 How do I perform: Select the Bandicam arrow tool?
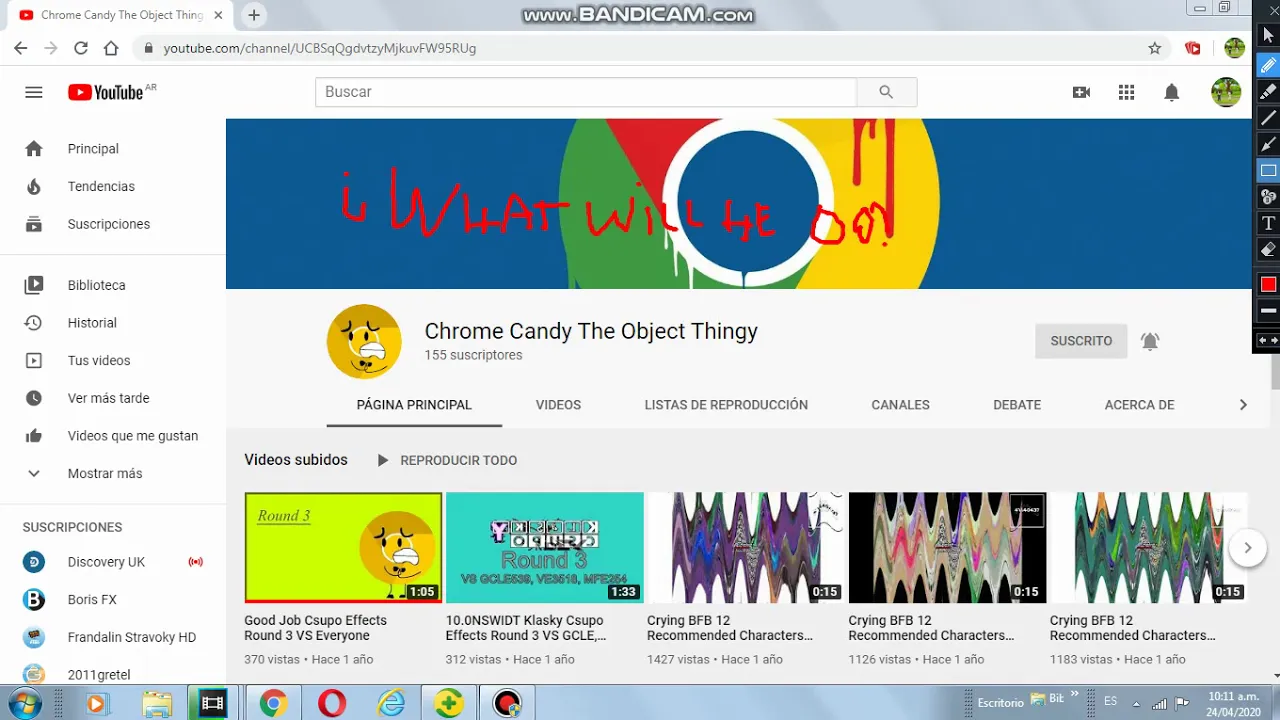point(1268,144)
